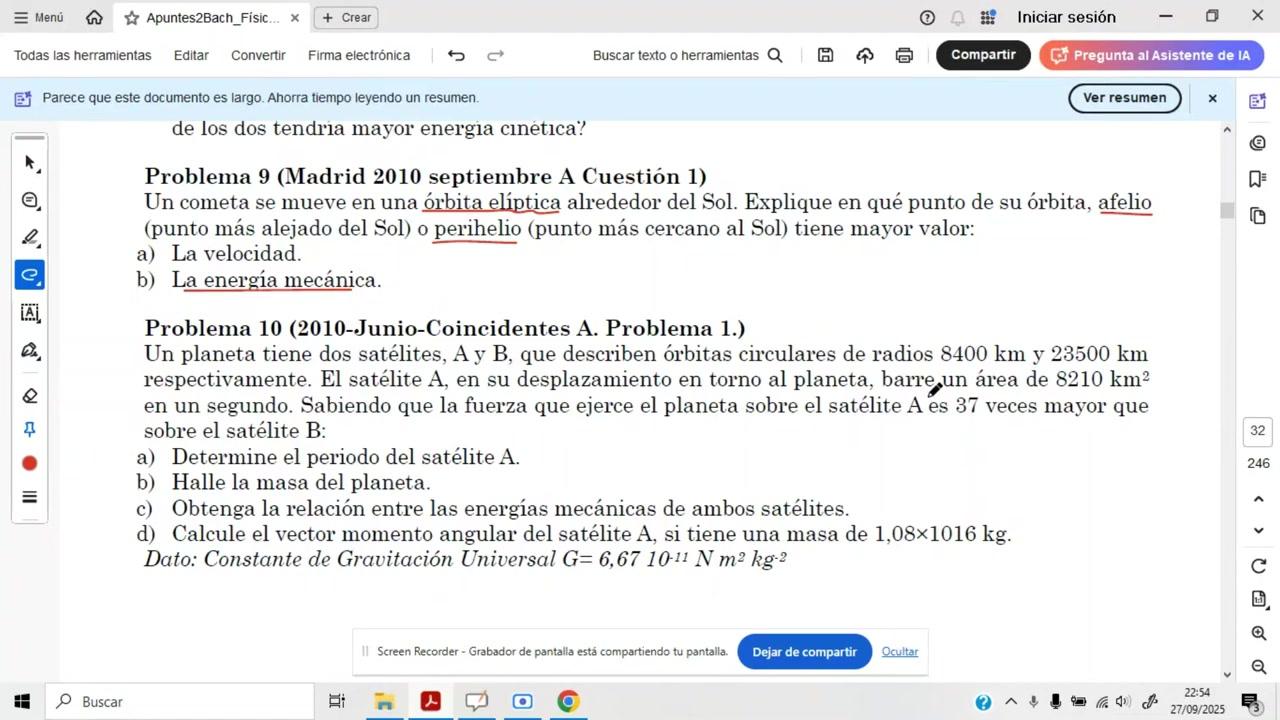The image size is (1280, 720).
Task: Click the line 'Halle la masa del planeta.'
Action: click(301, 483)
